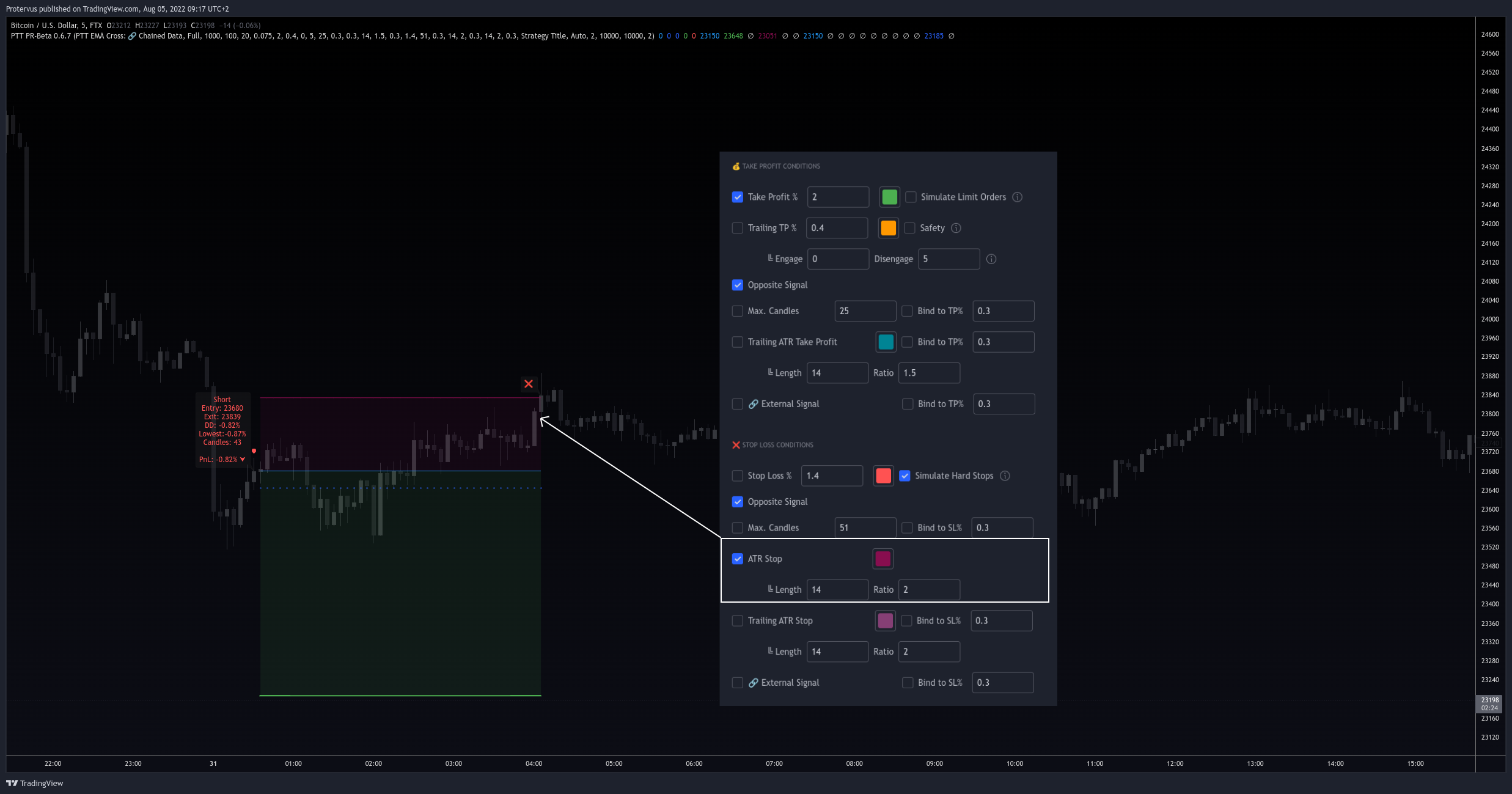
Task: Click the TradingView logo at bottom left
Action: pyautogui.click(x=35, y=783)
